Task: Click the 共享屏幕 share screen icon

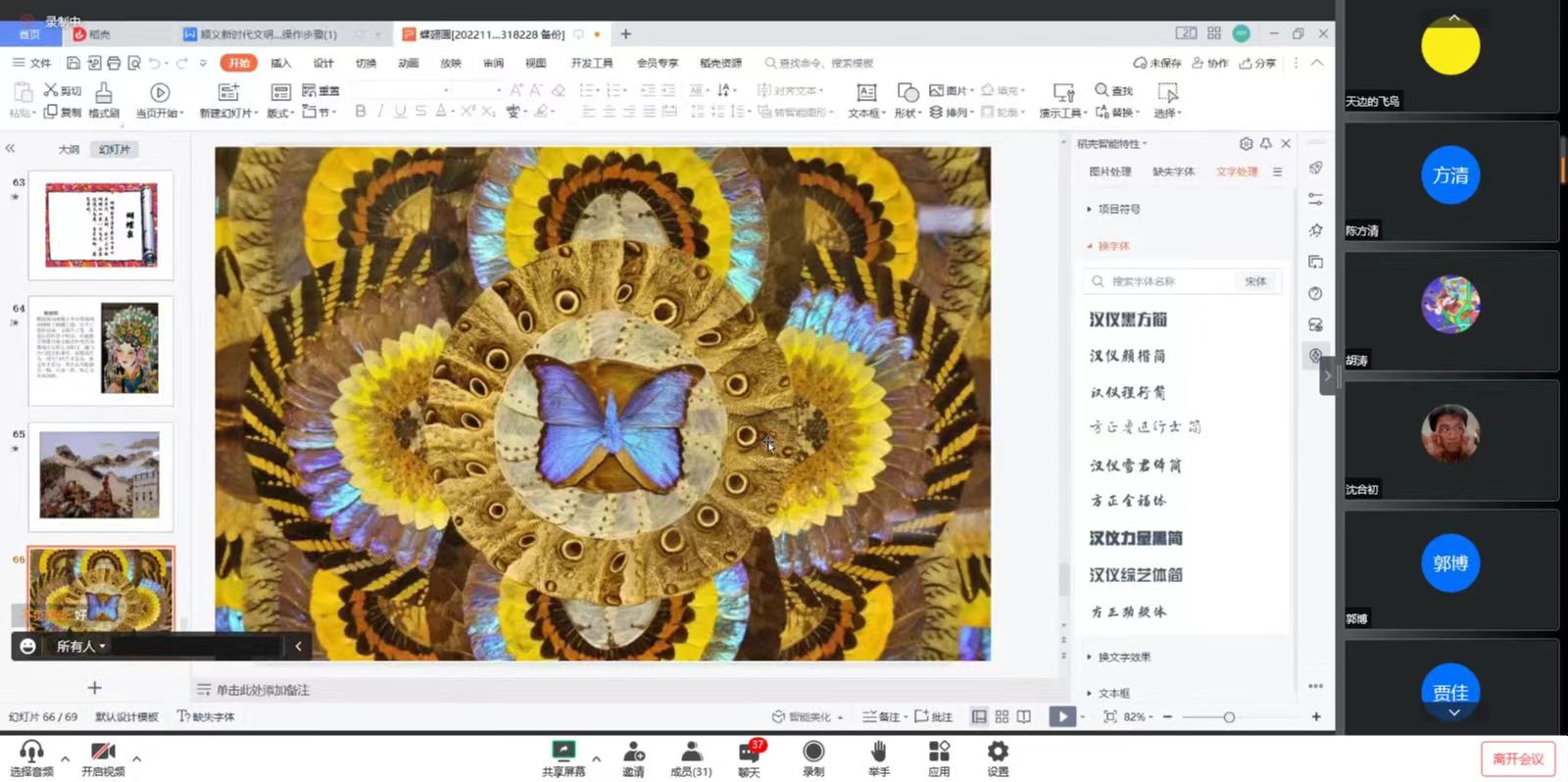Action: 563,752
